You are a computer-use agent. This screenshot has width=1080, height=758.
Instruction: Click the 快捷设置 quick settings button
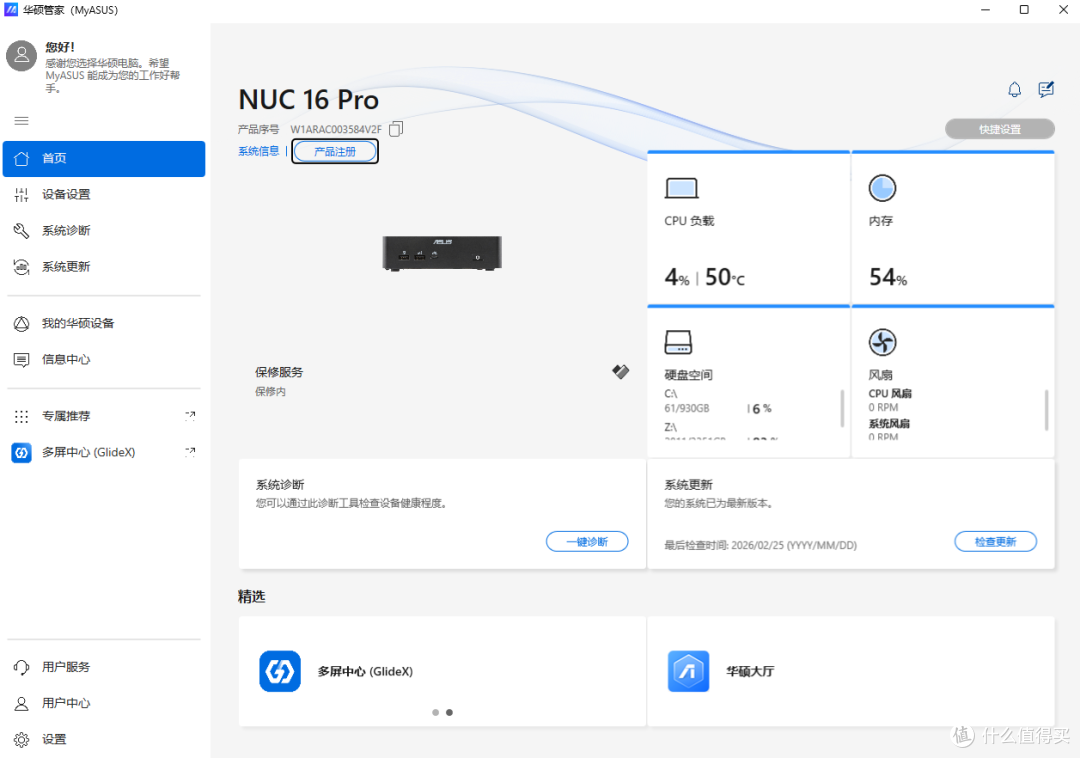[999, 129]
